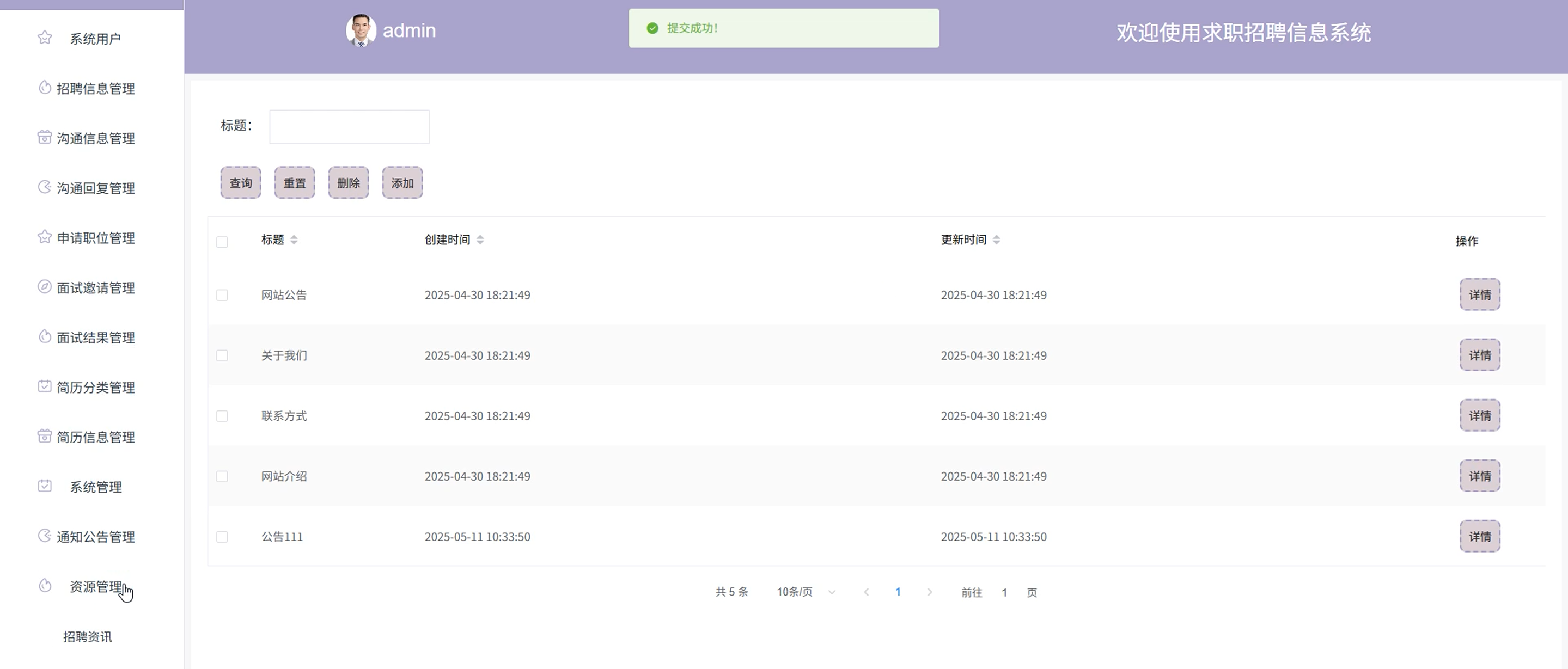This screenshot has height=669, width=1568.
Task: Check the box for 网站公告 row
Action: pos(222,295)
